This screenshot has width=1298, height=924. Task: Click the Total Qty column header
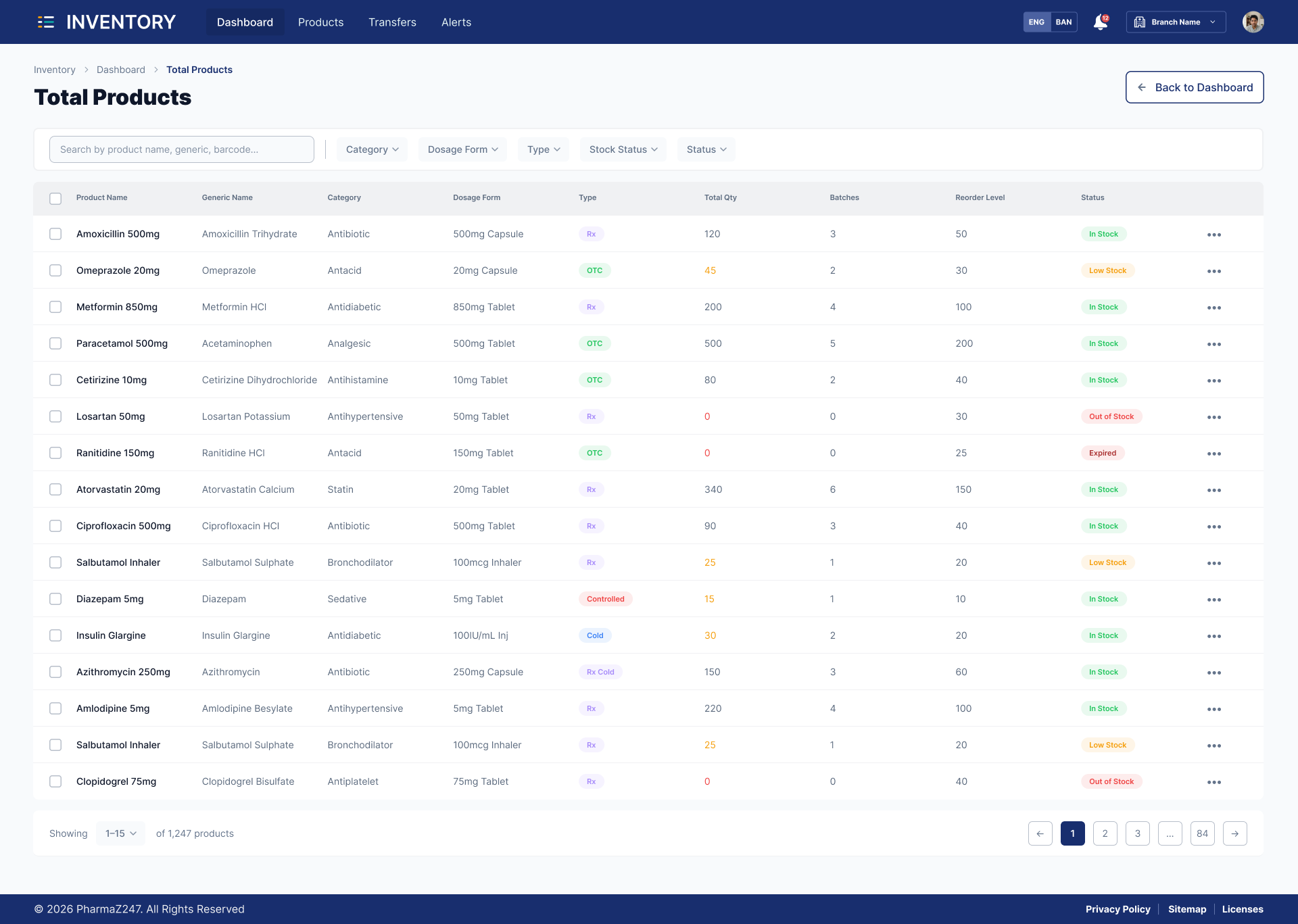tap(720, 197)
